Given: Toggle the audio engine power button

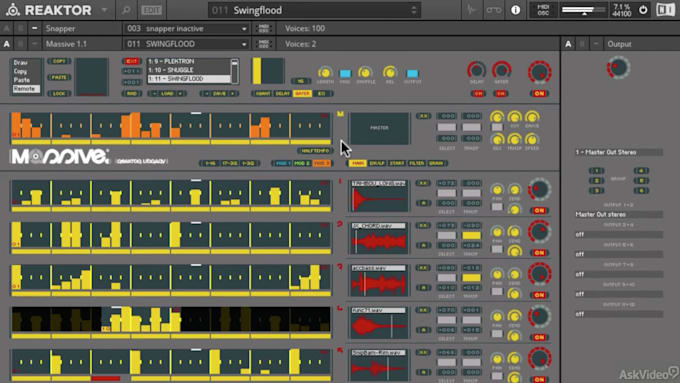Looking at the screenshot, I should pos(643,10).
